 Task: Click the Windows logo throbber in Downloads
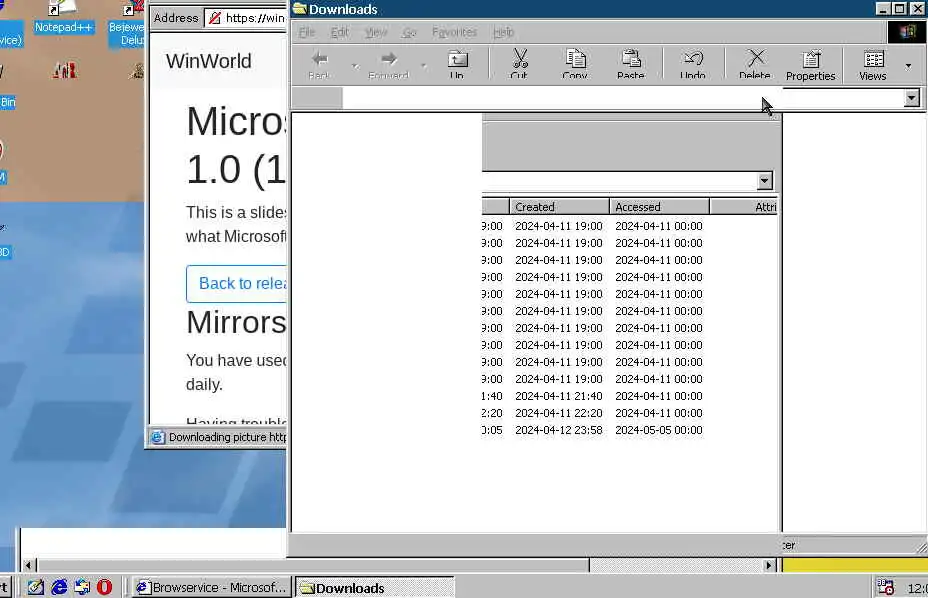point(906,32)
